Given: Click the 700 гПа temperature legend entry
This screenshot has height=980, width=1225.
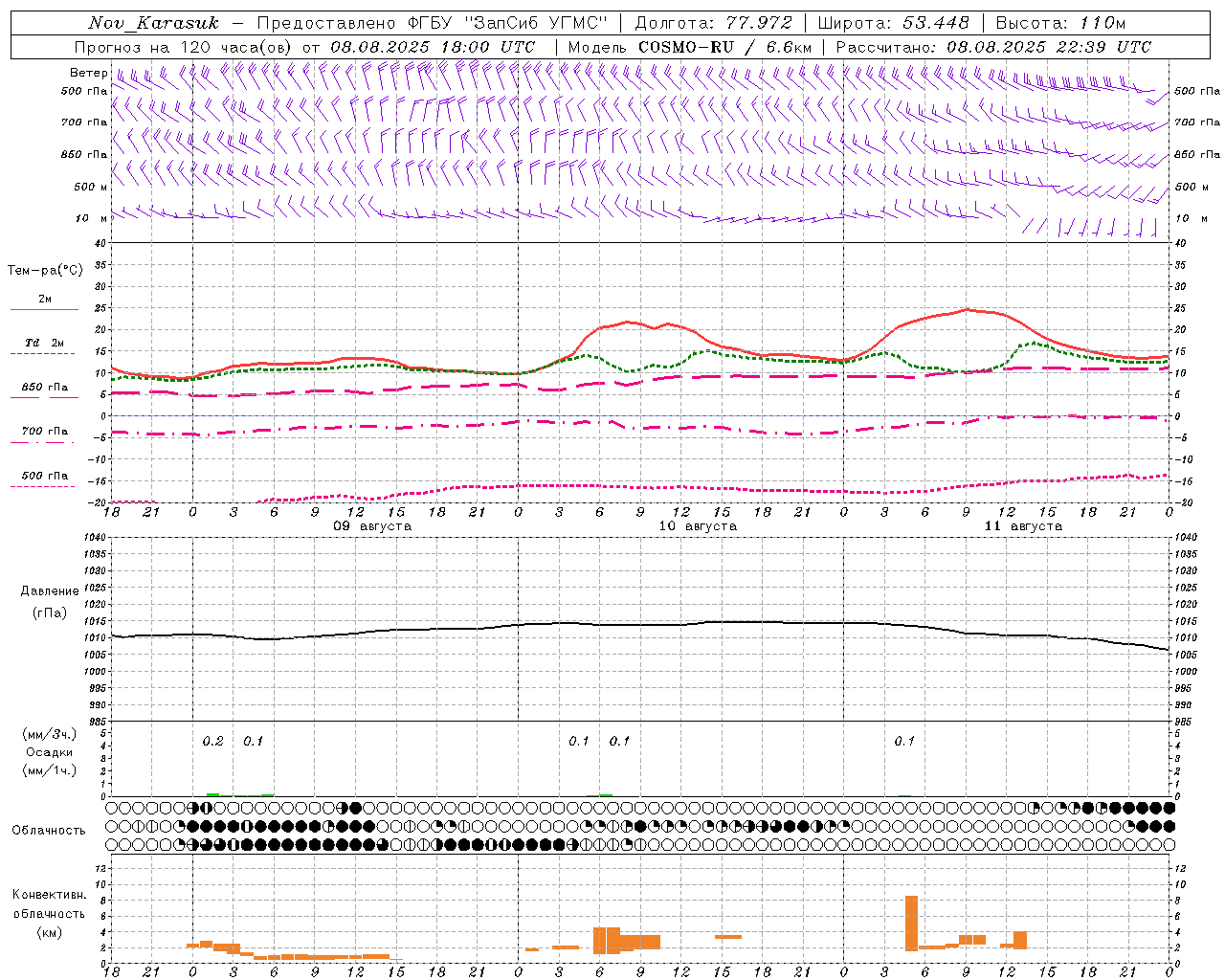Looking at the screenshot, I should point(45,432).
